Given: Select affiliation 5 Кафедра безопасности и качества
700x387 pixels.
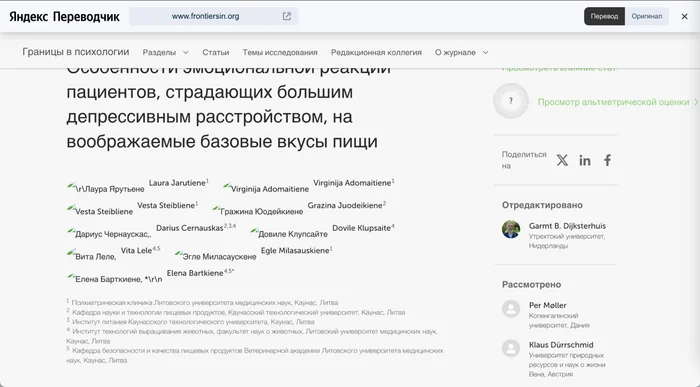Looking at the screenshot, I should click(x=255, y=355).
